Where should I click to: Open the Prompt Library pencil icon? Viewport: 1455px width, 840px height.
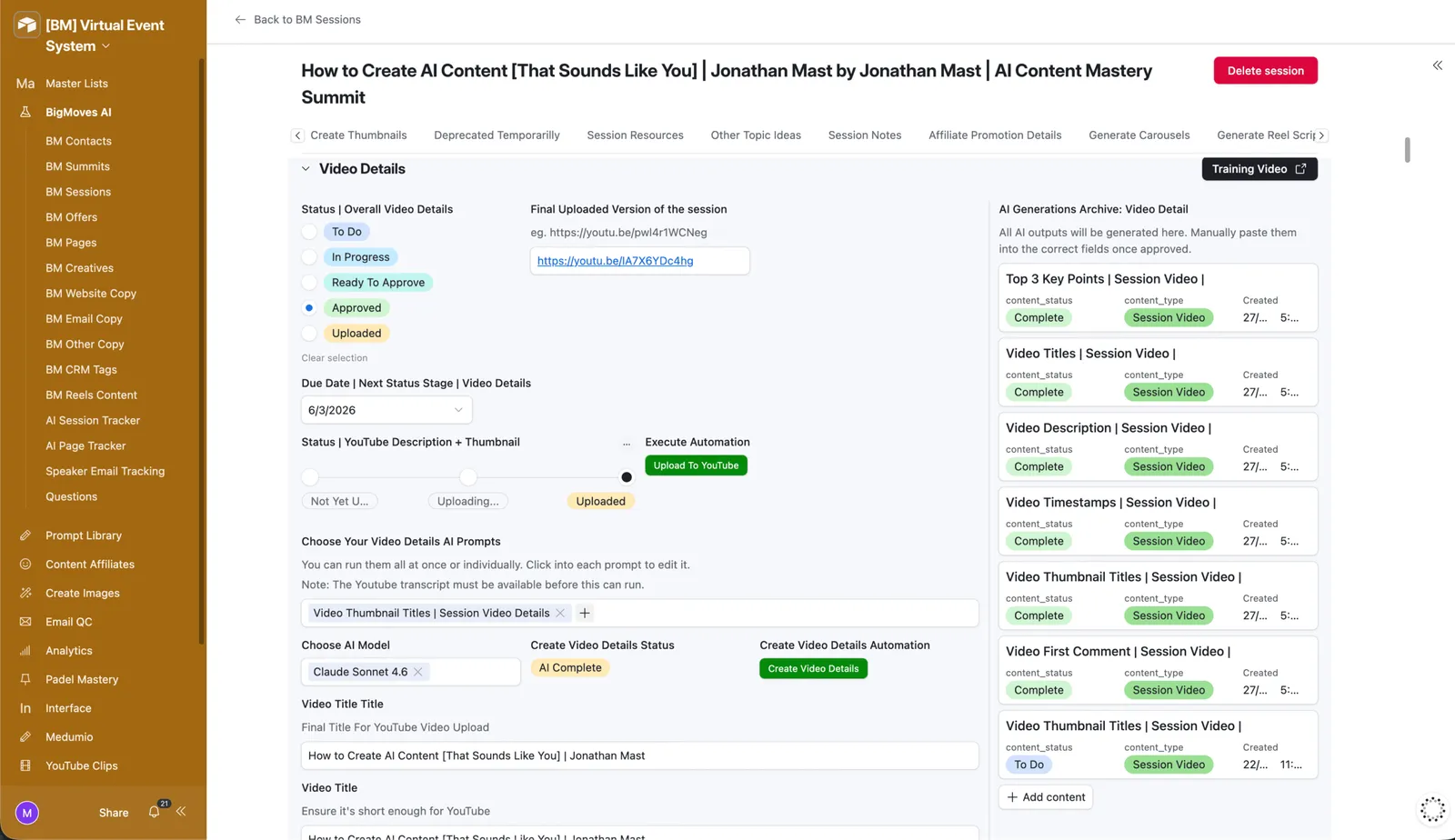(x=25, y=535)
